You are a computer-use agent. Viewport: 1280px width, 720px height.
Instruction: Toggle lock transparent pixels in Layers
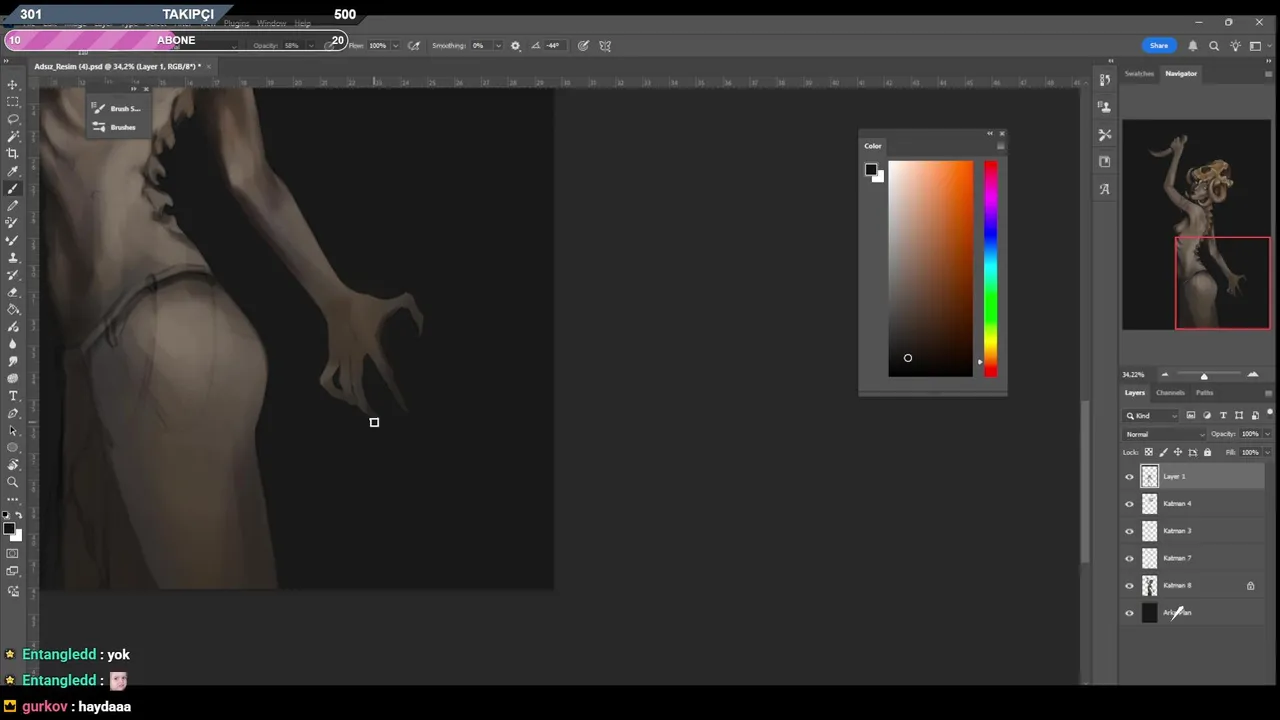tap(1148, 452)
